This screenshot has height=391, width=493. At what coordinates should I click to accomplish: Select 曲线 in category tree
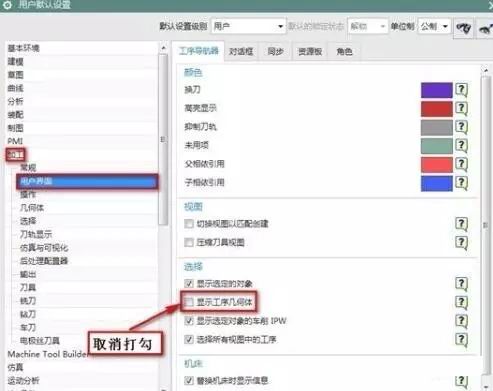pos(15,88)
